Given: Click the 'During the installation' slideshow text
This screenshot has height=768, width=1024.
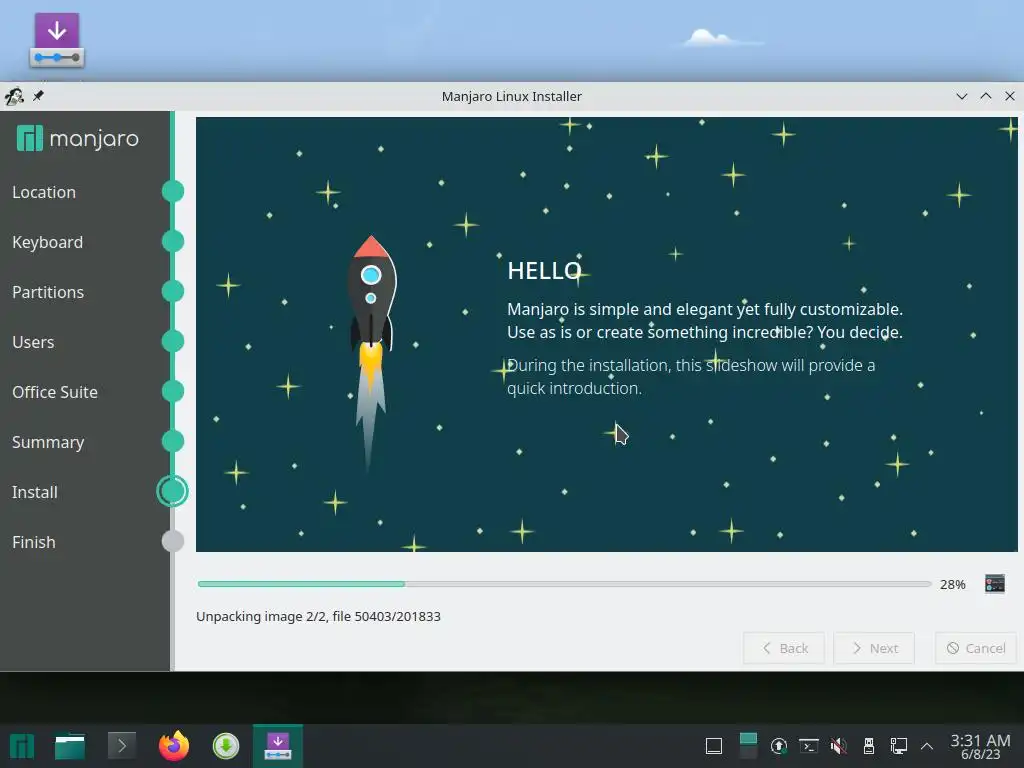Looking at the screenshot, I should [x=691, y=377].
